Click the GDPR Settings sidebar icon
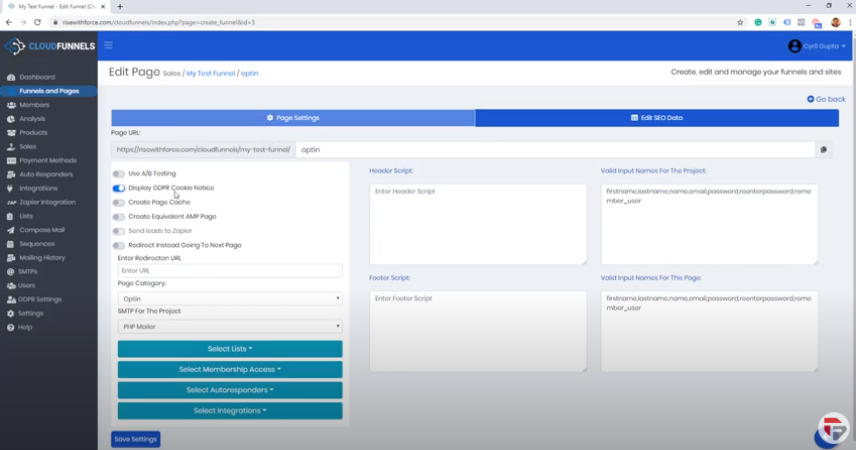856x450 pixels. pyautogui.click(x=11, y=299)
